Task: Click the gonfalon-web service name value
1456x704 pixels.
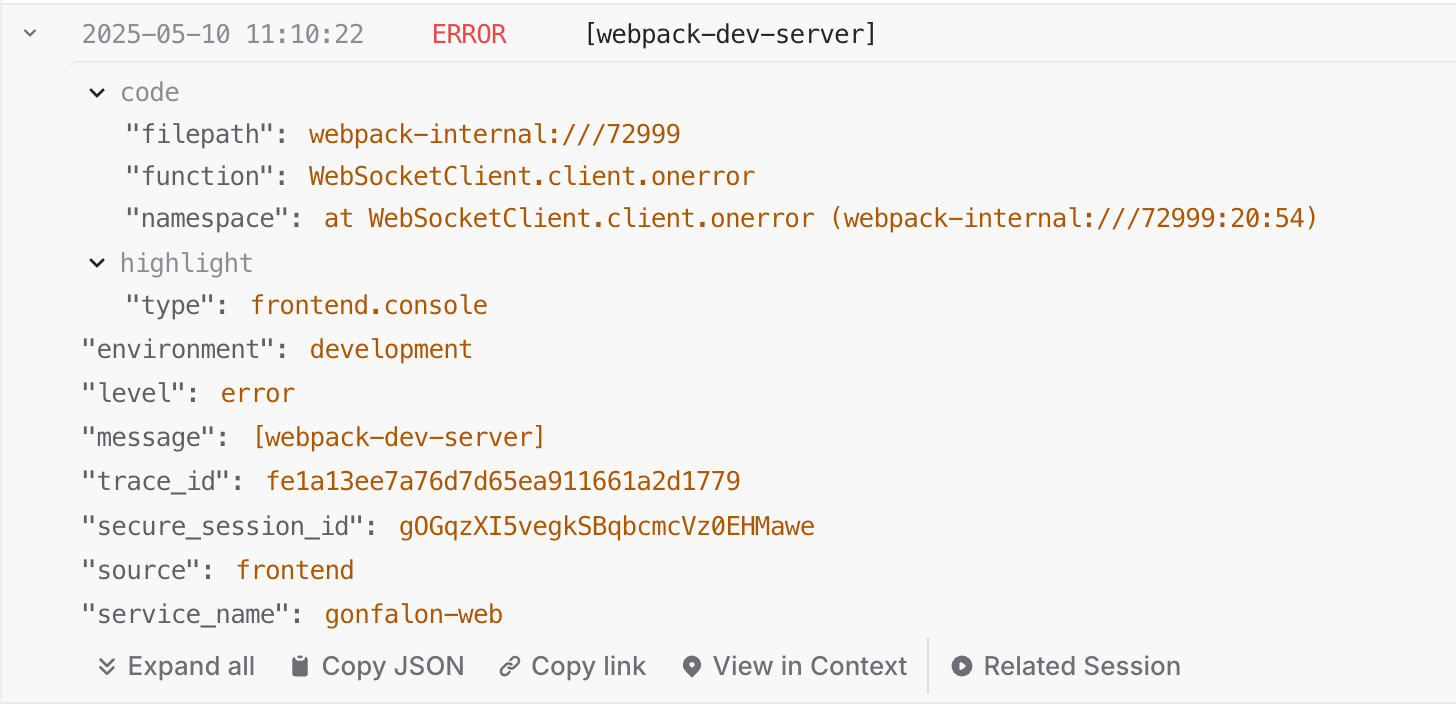Action: 413,613
